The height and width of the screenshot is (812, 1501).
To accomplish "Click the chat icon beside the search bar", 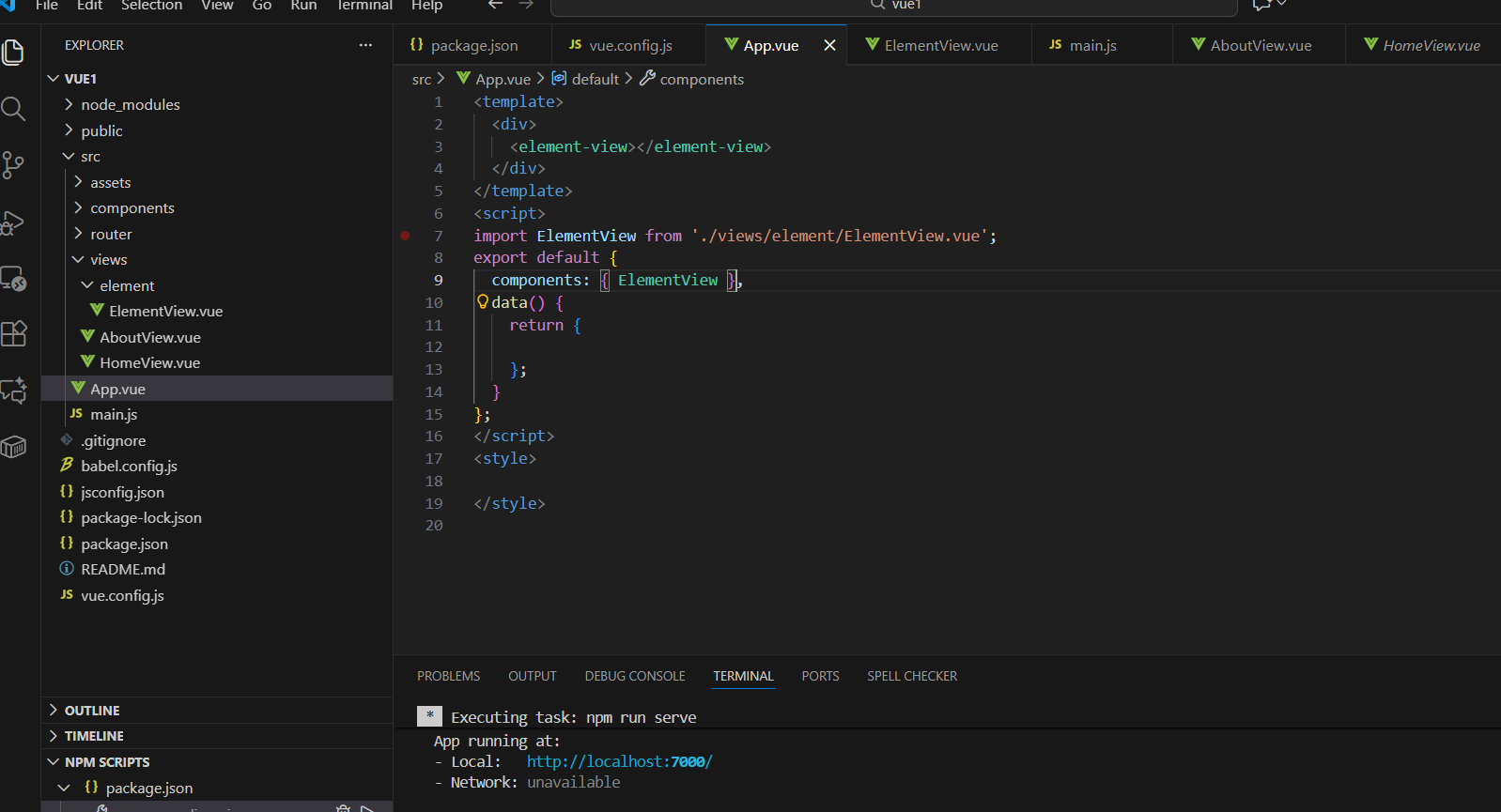I will point(1262,6).
